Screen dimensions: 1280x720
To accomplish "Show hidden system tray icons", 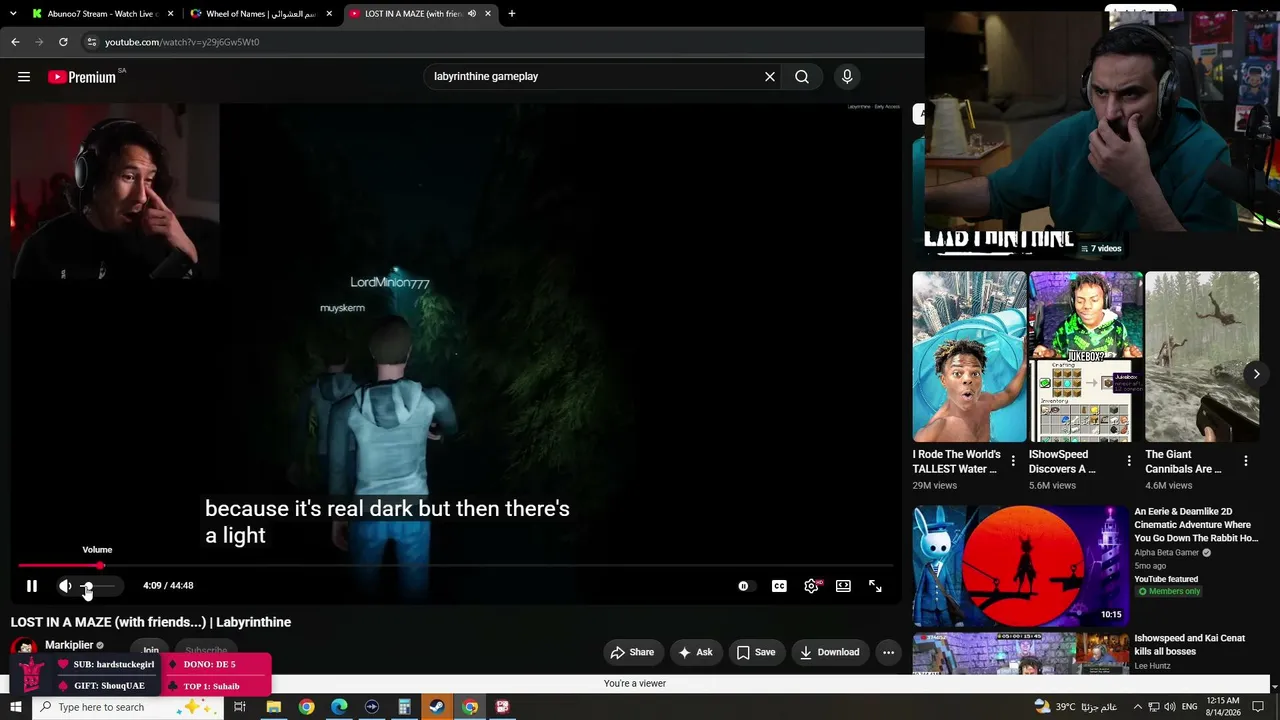I will coord(1137,707).
